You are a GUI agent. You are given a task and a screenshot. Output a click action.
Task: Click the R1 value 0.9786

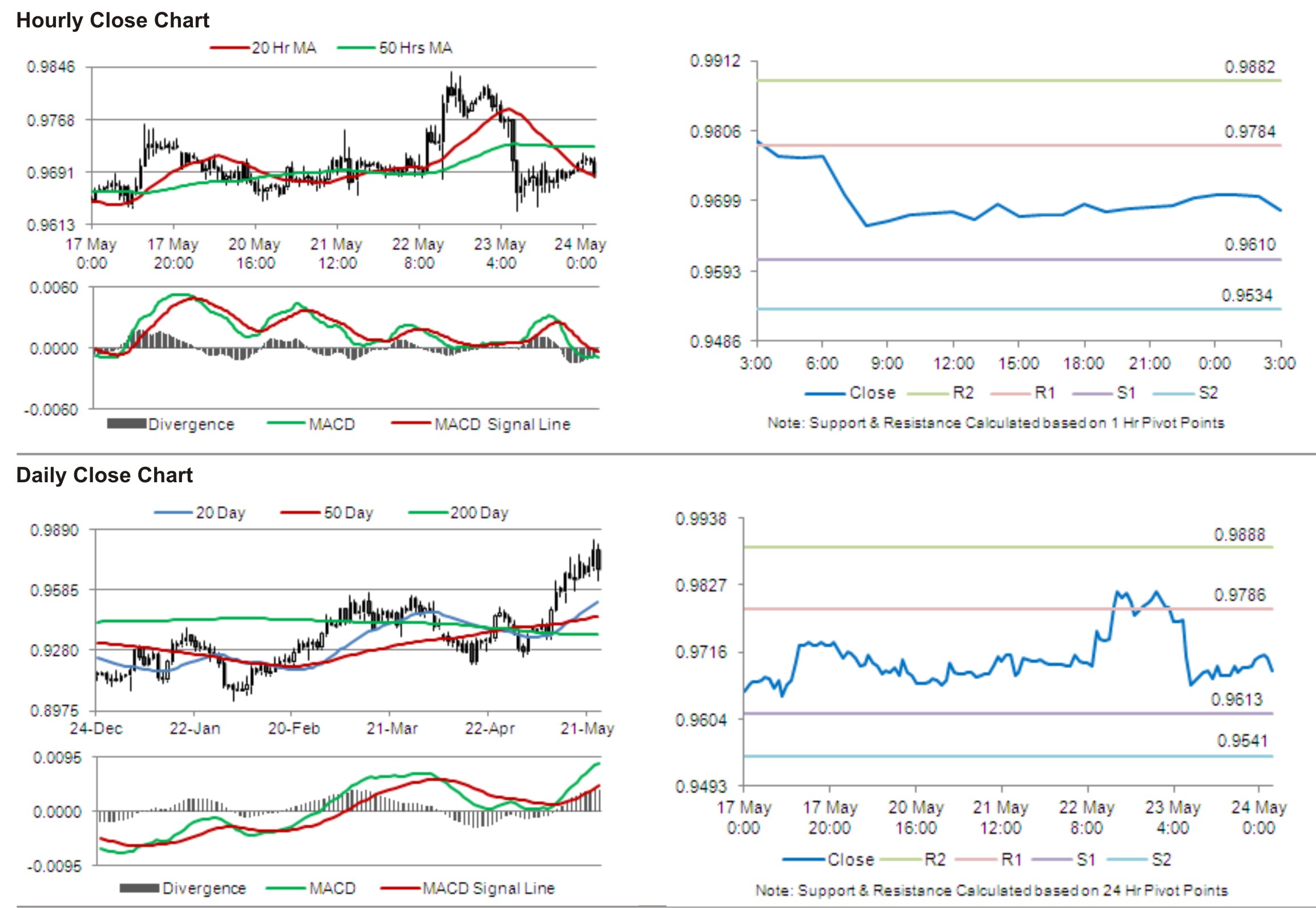click(x=1240, y=595)
